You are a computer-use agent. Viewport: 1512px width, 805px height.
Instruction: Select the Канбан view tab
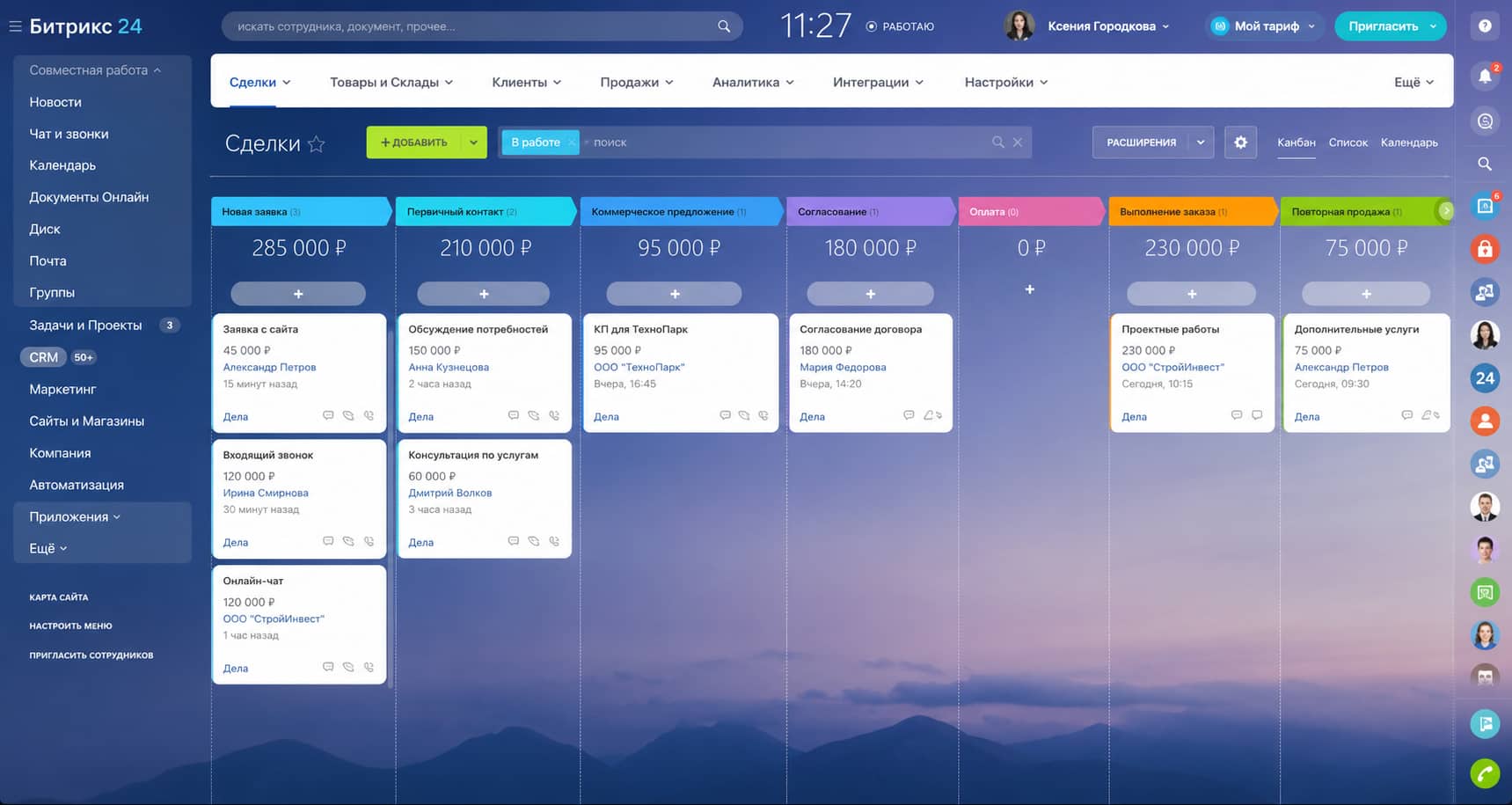[x=1297, y=143]
